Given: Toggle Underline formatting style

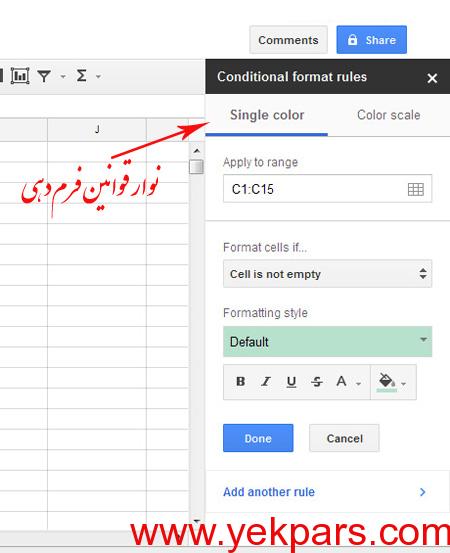Looking at the screenshot, I should (x=291, y=382).
